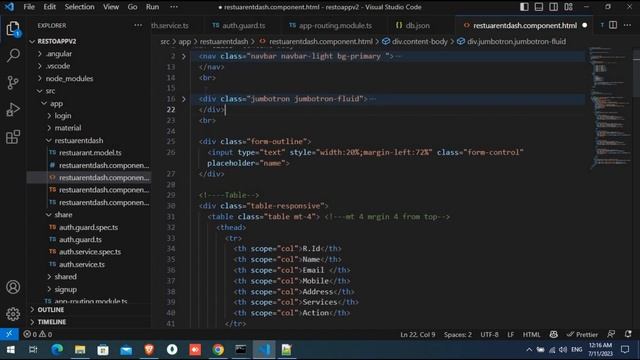Collapse the share folder

coord(63,215)
